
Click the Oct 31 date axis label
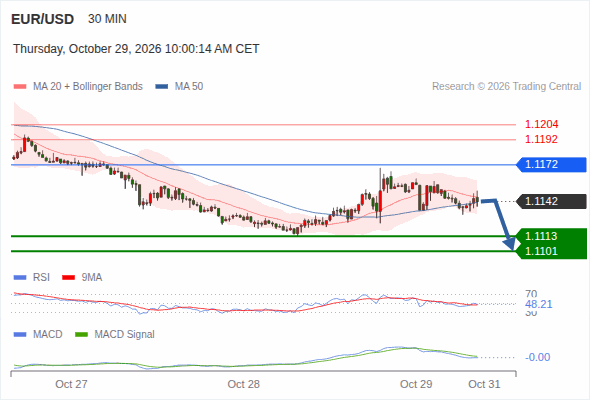pos(484,384)
